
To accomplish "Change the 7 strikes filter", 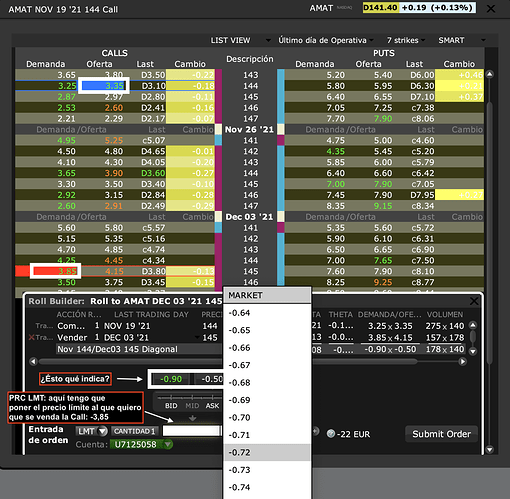I will point(406,40).
